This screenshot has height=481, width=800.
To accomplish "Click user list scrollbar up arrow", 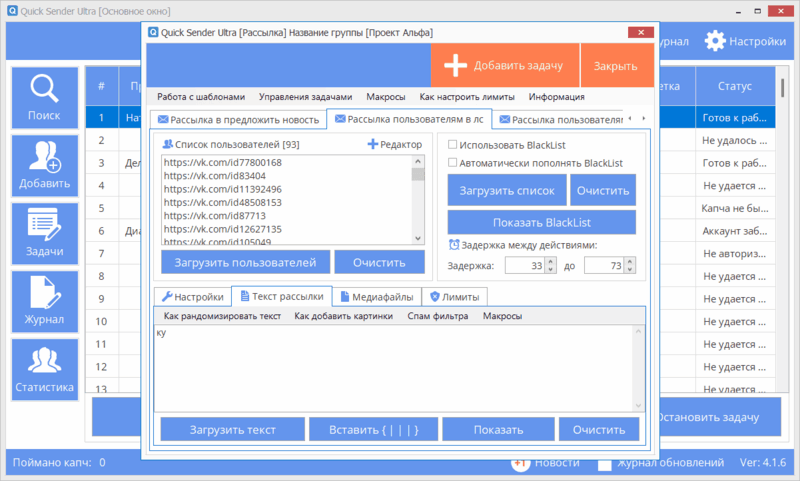I will point(418,161).
